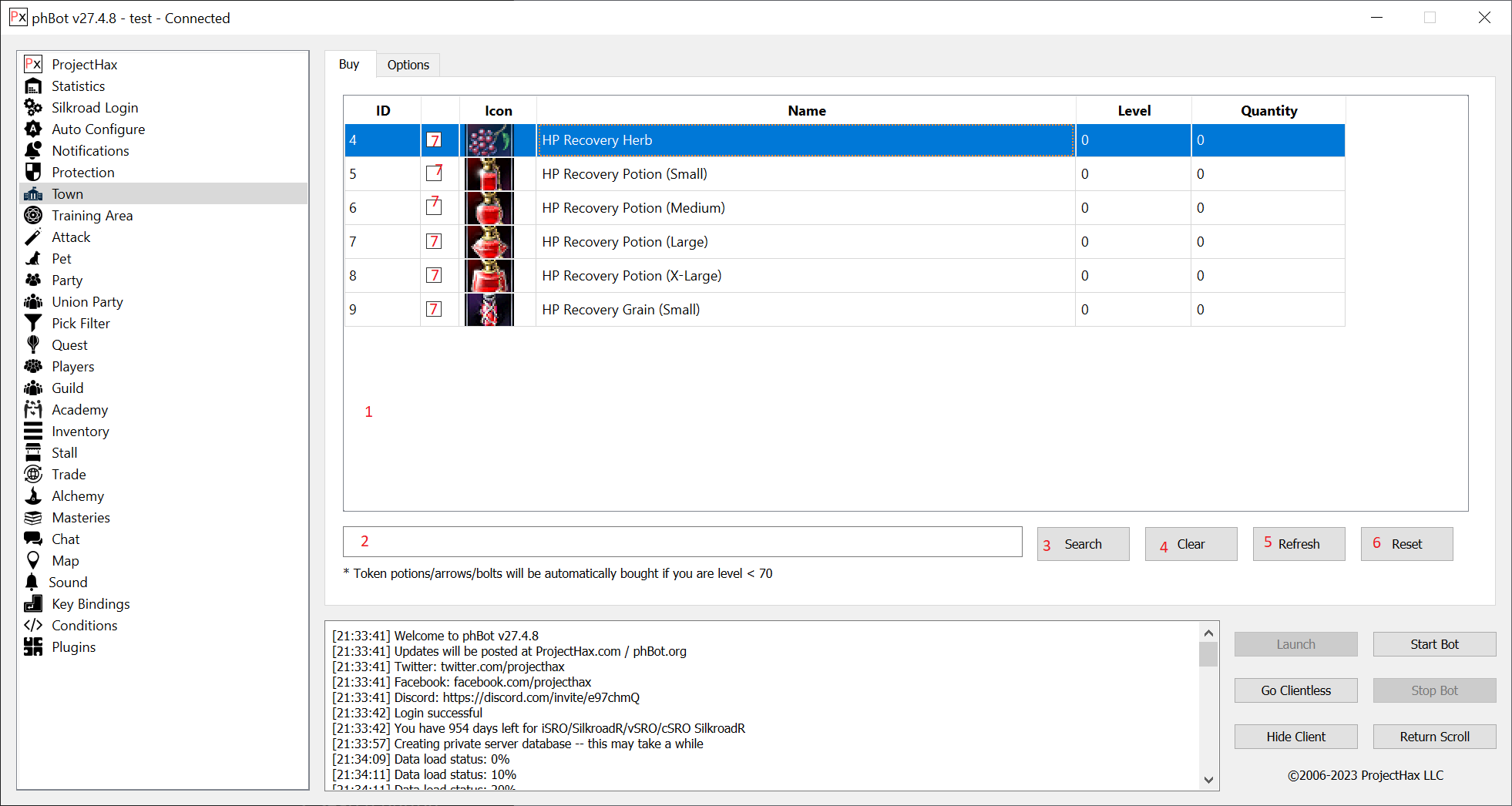Sort the table by Name column header

806,111
